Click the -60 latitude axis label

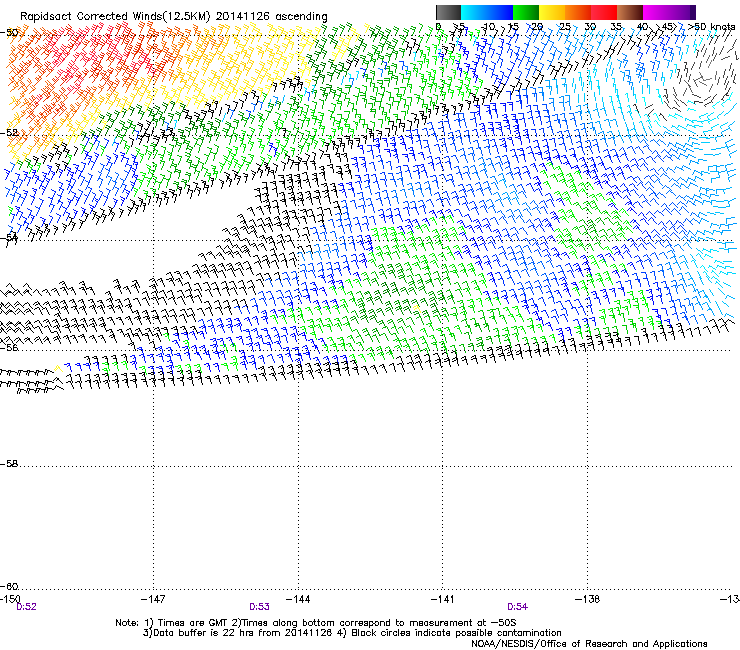click(x=9, y=587)
